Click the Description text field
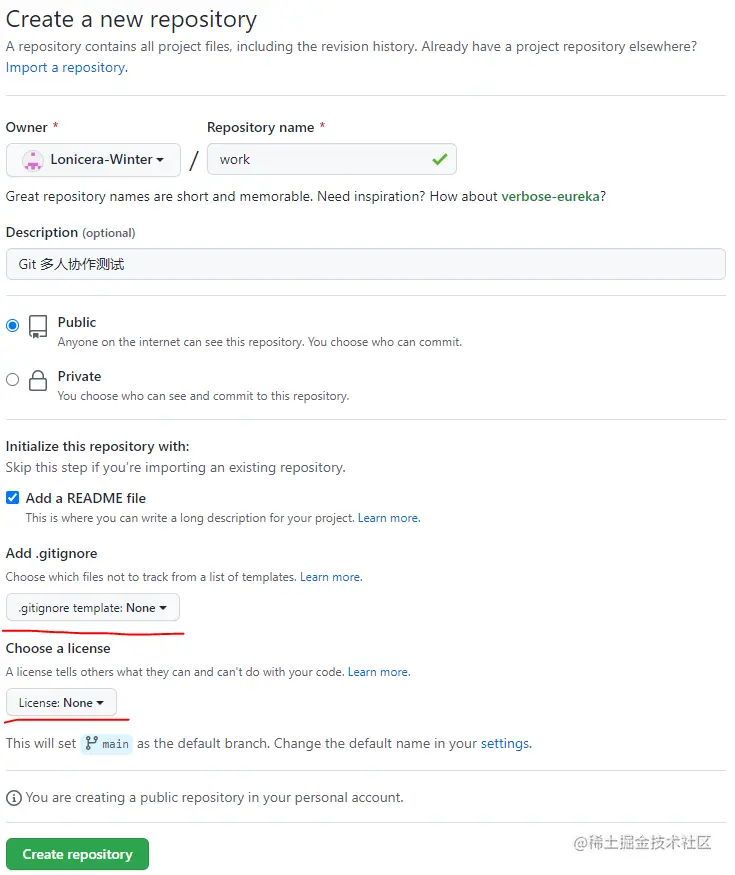 365,264
